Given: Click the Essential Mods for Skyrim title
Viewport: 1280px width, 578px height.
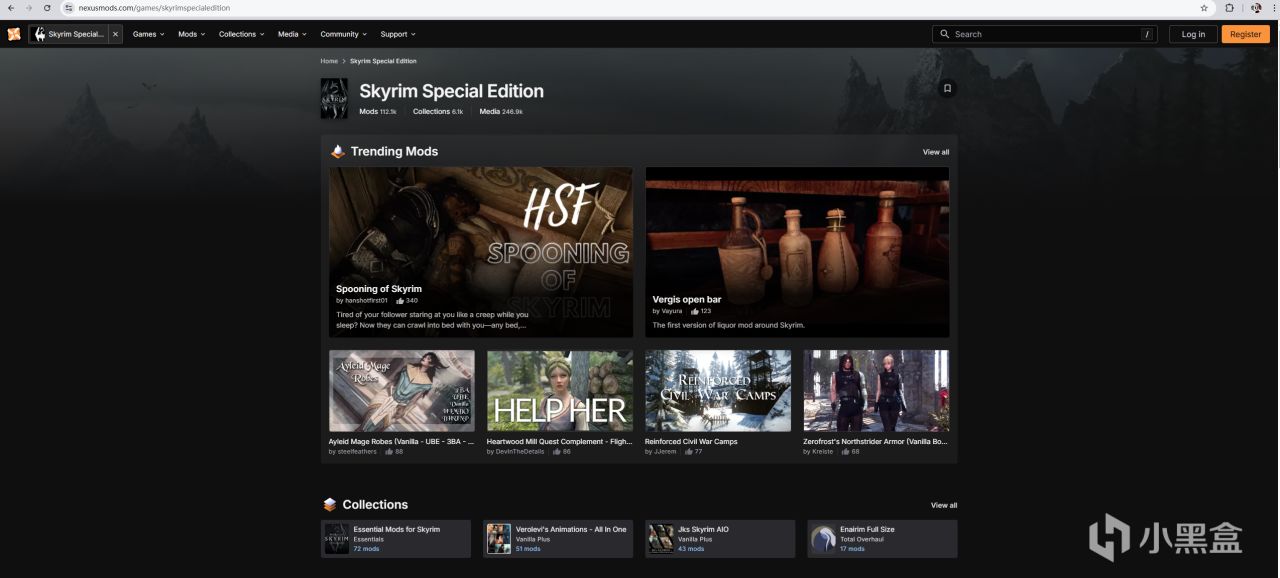Looking at the screenshot, I should [396, 529].
